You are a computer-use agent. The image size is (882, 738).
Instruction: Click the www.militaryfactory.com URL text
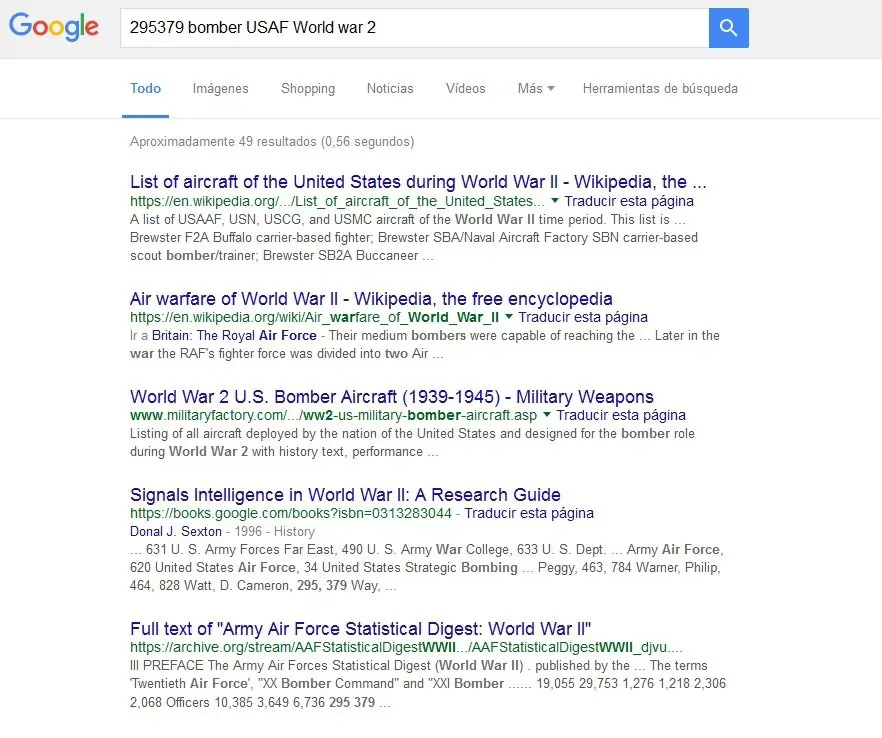pos(334,415)
